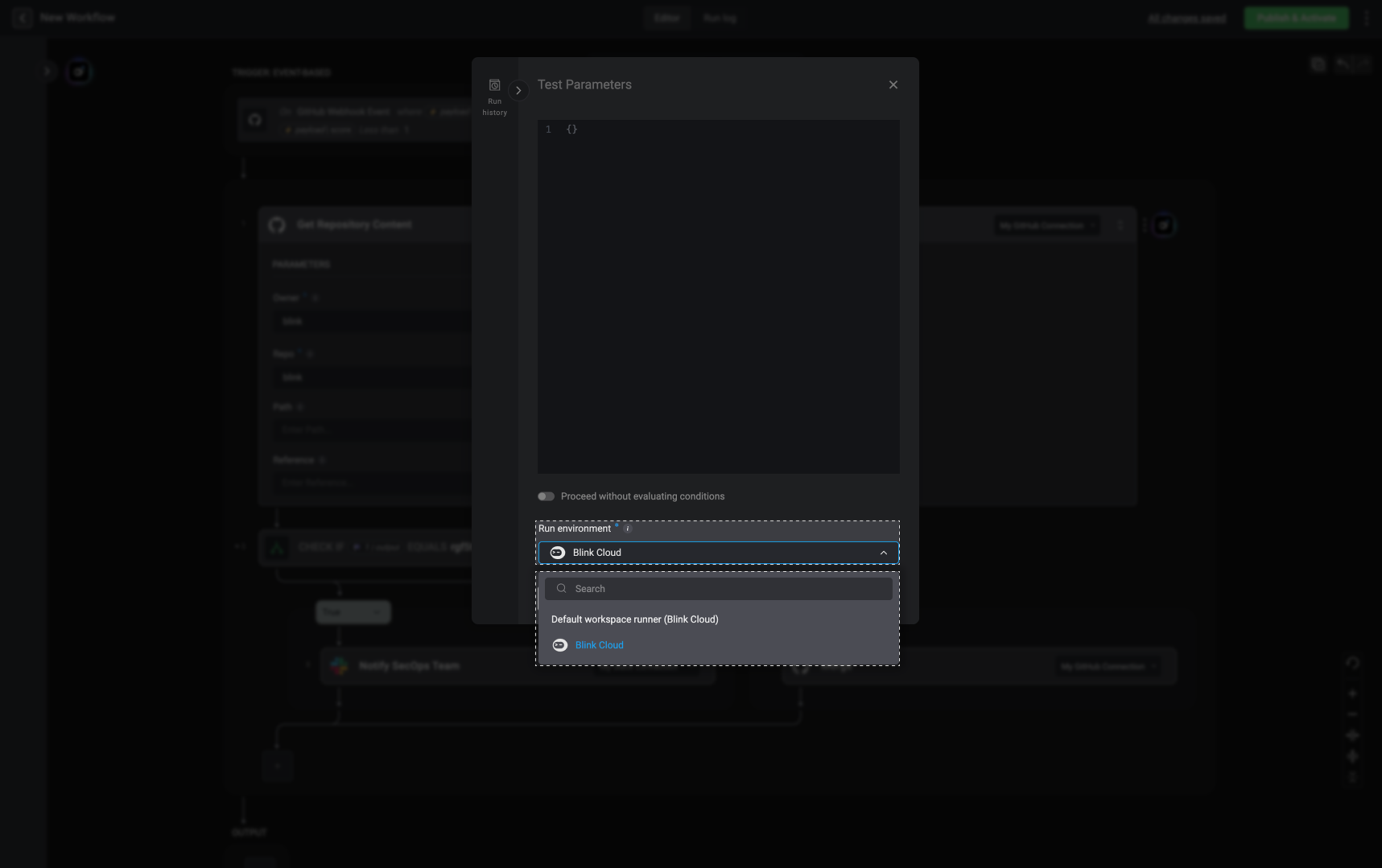Viewport: 1382px width, 868px height.
Task: Open the GitHub icon on Get Repository Content
Action: click(x=277, y=225)
